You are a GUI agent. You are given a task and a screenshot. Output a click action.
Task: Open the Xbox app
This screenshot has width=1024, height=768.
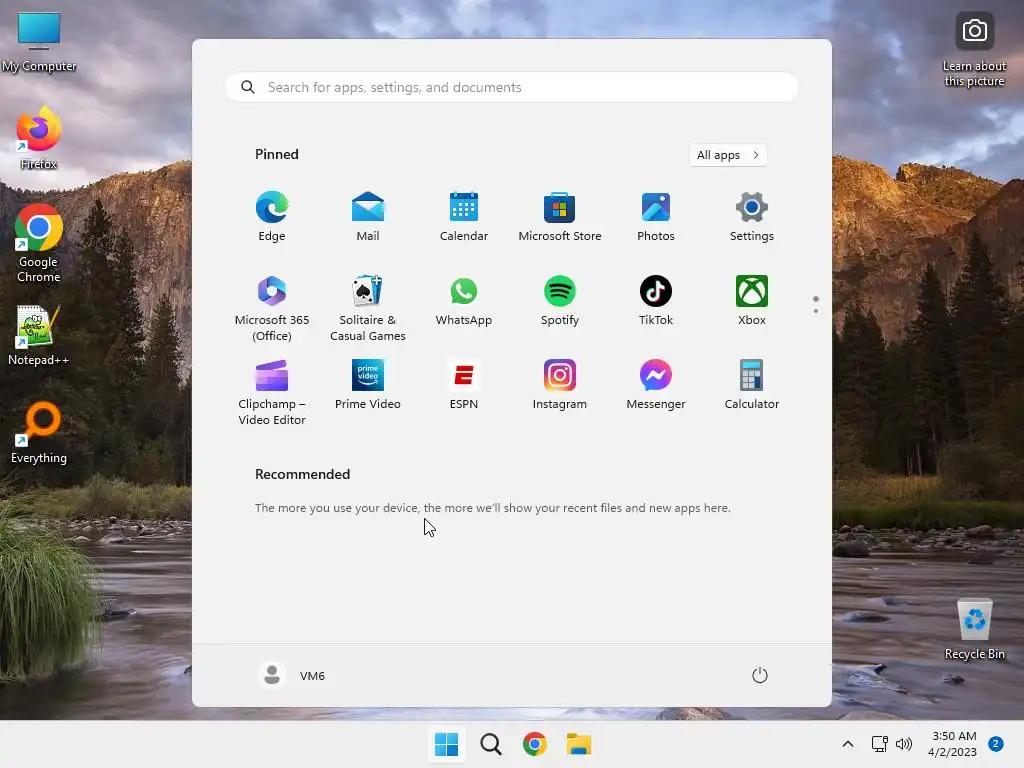click(752, 300)
